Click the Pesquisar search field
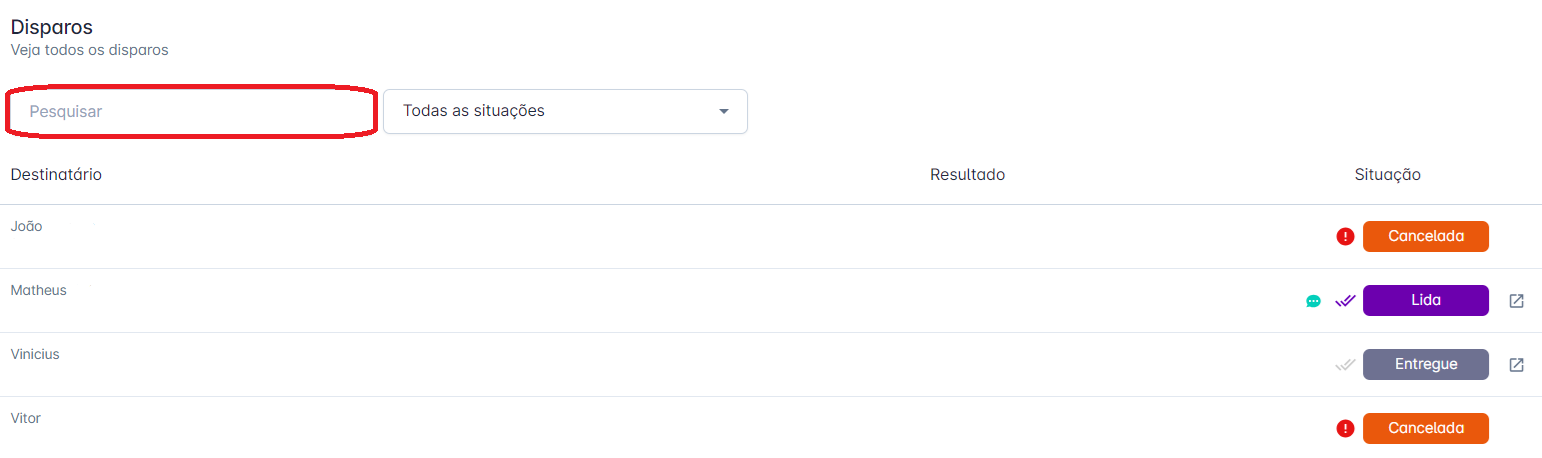The height and width of the screenshot is (458, 1542). click(x=192, y=112)
